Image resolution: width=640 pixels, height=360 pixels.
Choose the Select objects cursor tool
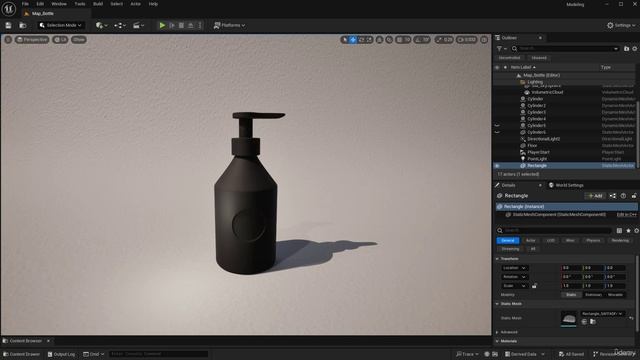click(345, 40)
